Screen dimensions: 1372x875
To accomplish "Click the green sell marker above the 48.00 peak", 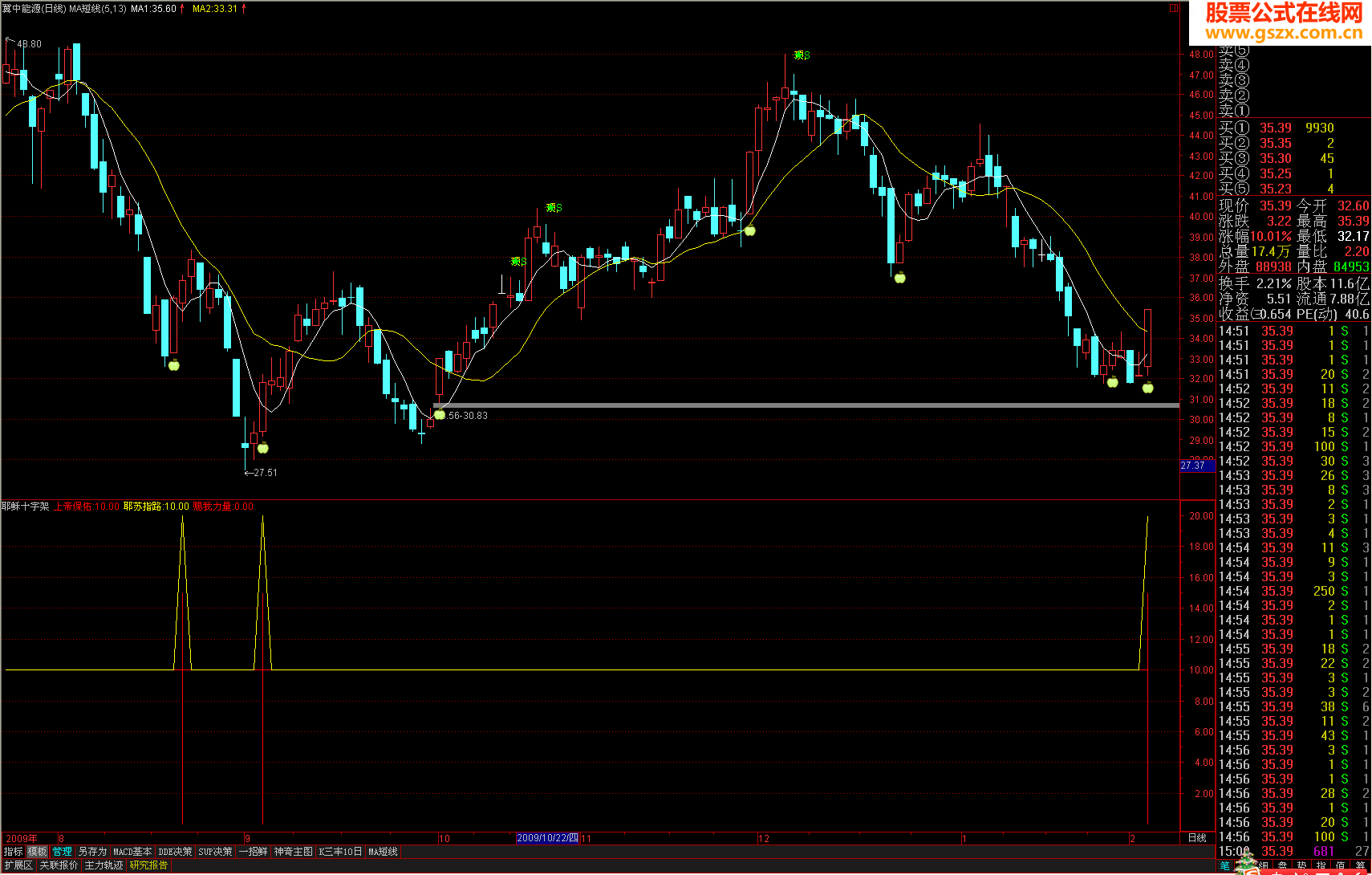I will (802, 55).
